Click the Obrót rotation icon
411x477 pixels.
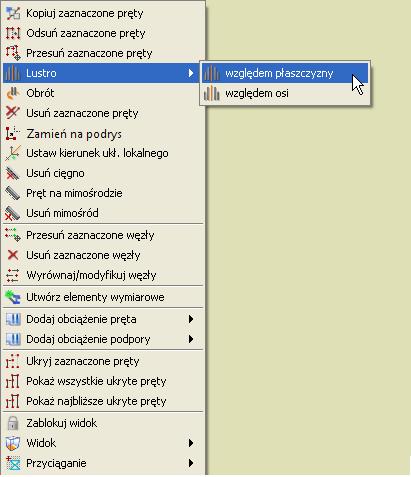coord(13,93)
